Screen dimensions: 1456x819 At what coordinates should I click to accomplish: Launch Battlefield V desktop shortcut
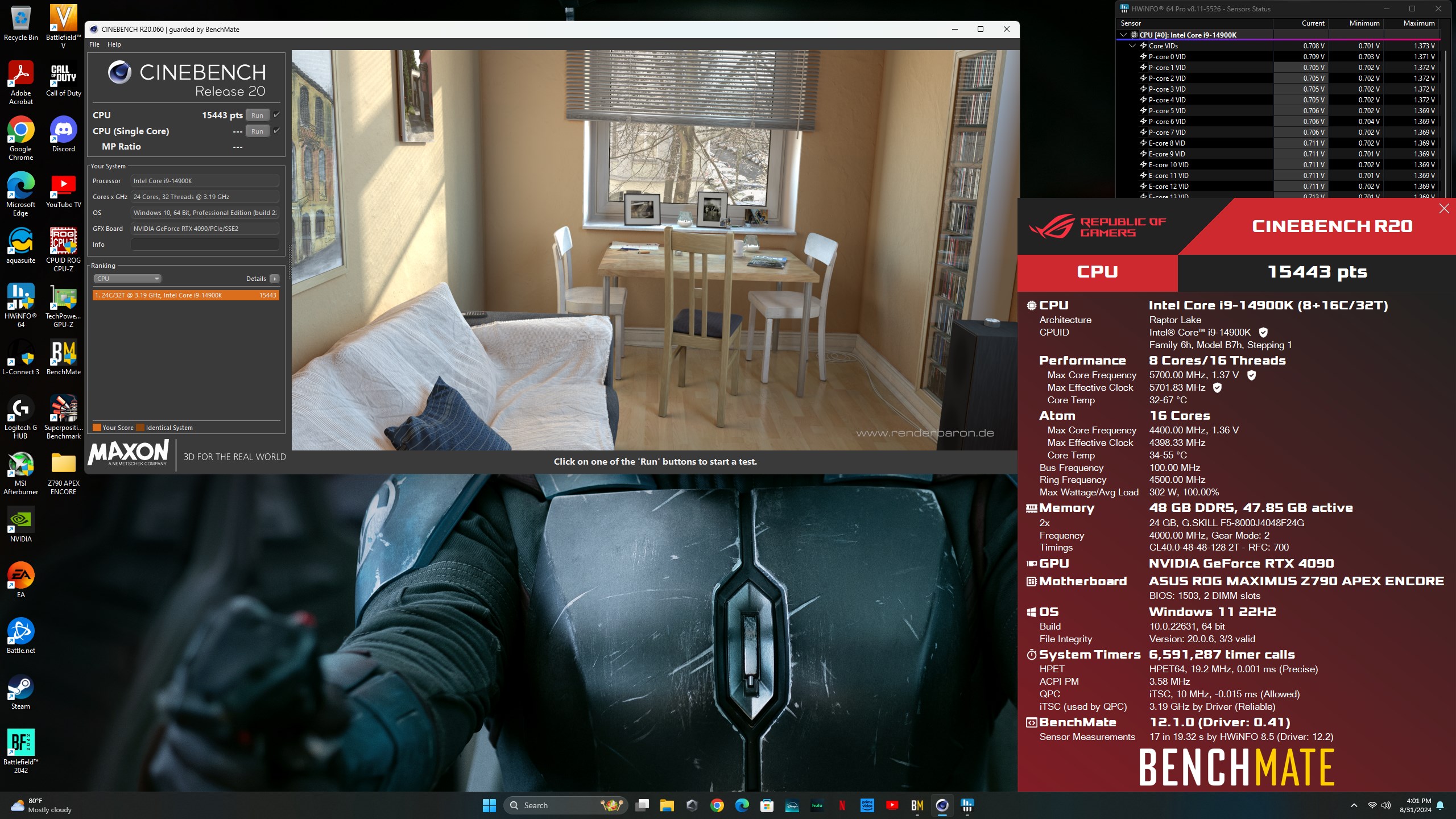pyautogui.click(x=63, y=26)
